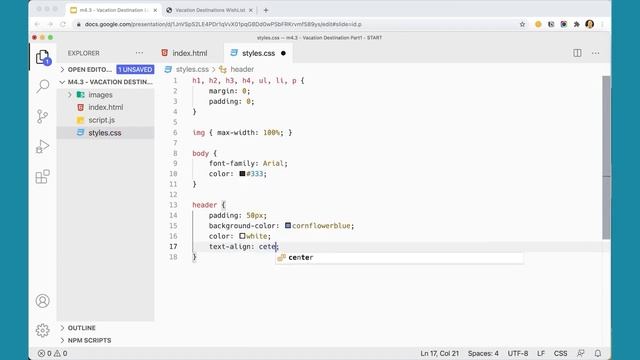Open the Source Control view icon
Image resolution: width=640 pixels, height=360 pixels.
point(42,116)
